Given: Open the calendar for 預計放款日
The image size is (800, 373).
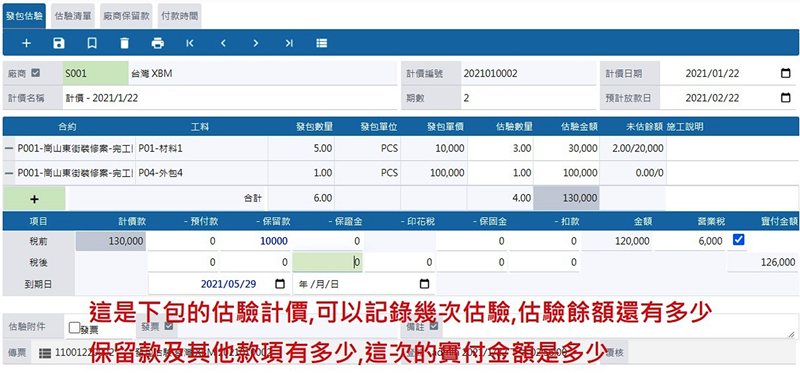Looking at the screenshot, I should 786,97.
